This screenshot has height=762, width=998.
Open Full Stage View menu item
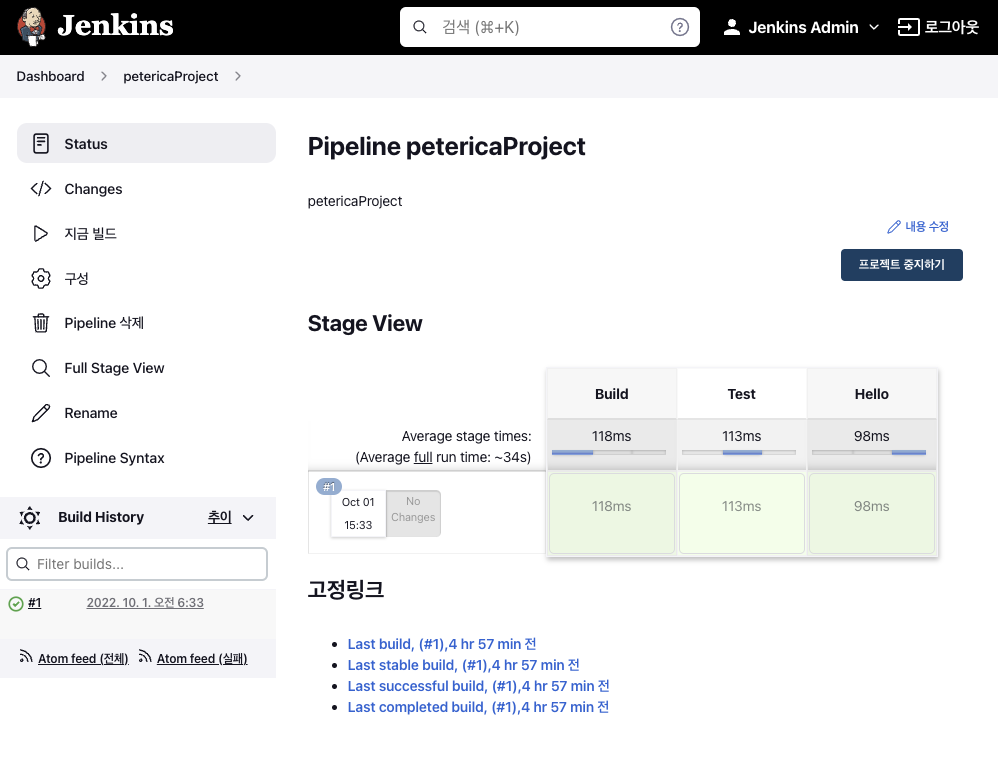(x=146, y=368)
